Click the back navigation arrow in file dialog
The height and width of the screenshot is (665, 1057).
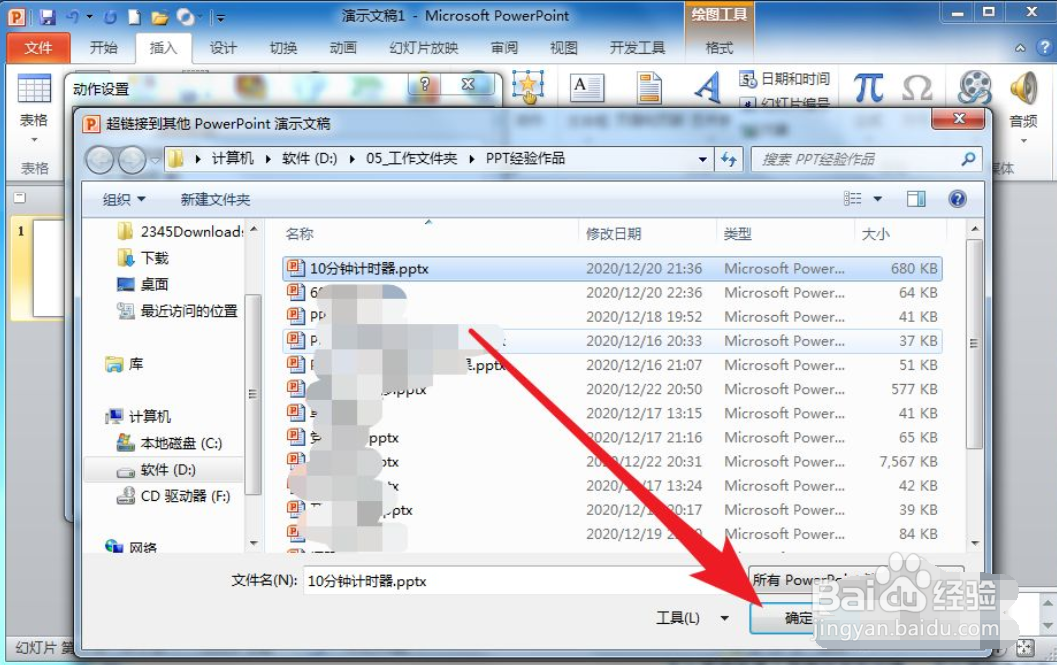point(100,160)
